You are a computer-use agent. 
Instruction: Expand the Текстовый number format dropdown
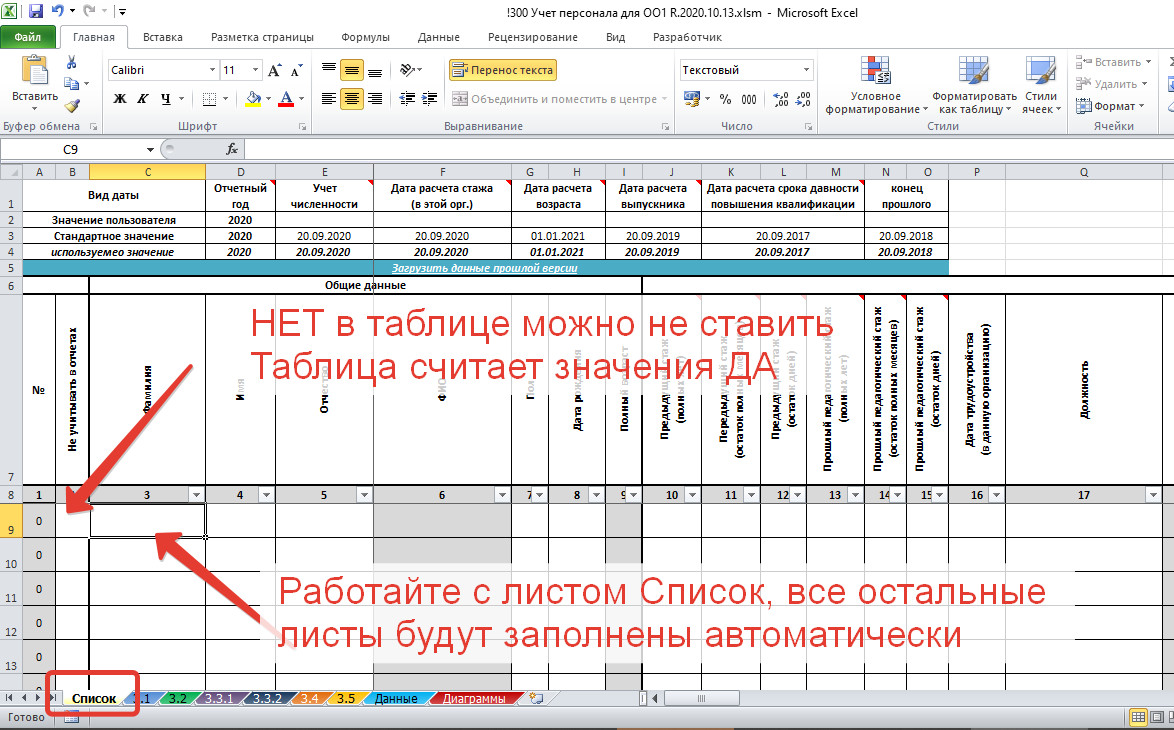[x=806, y=70]
